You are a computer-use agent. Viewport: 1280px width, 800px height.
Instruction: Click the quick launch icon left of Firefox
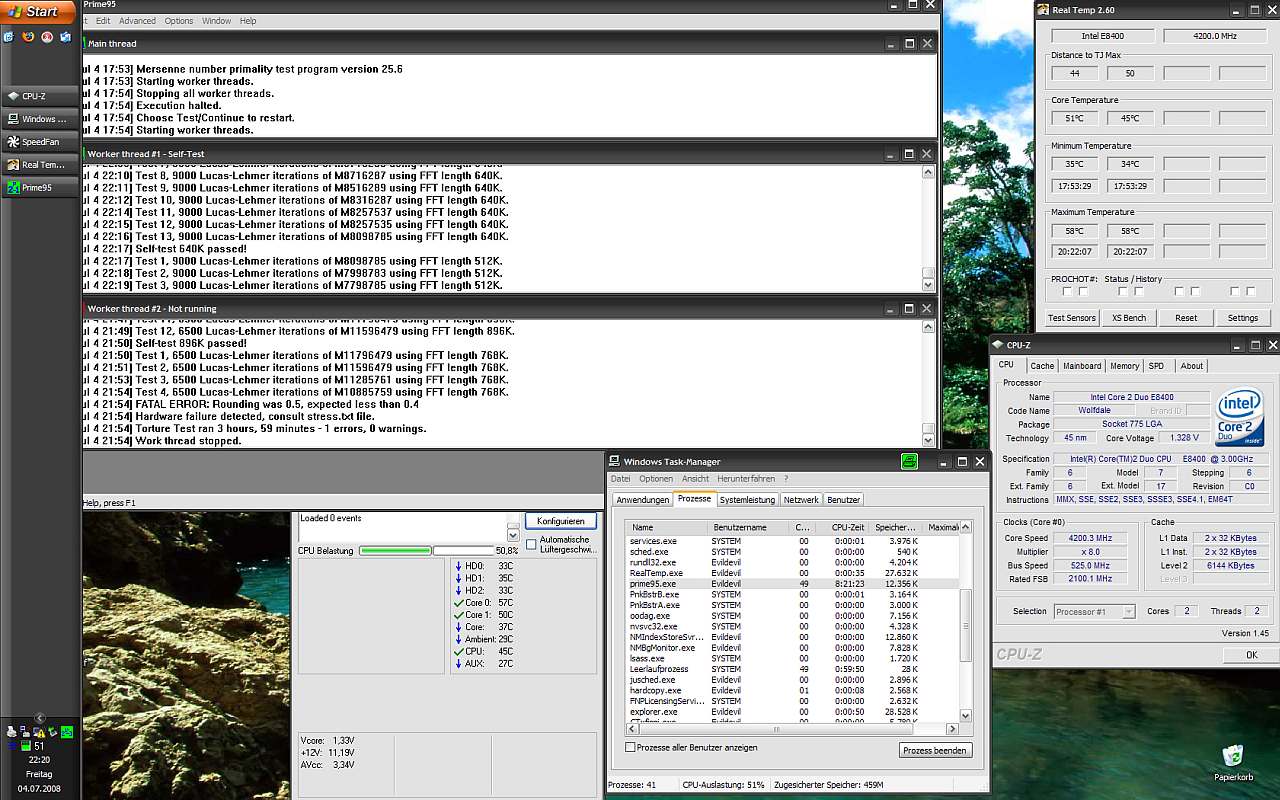(9, 37)
